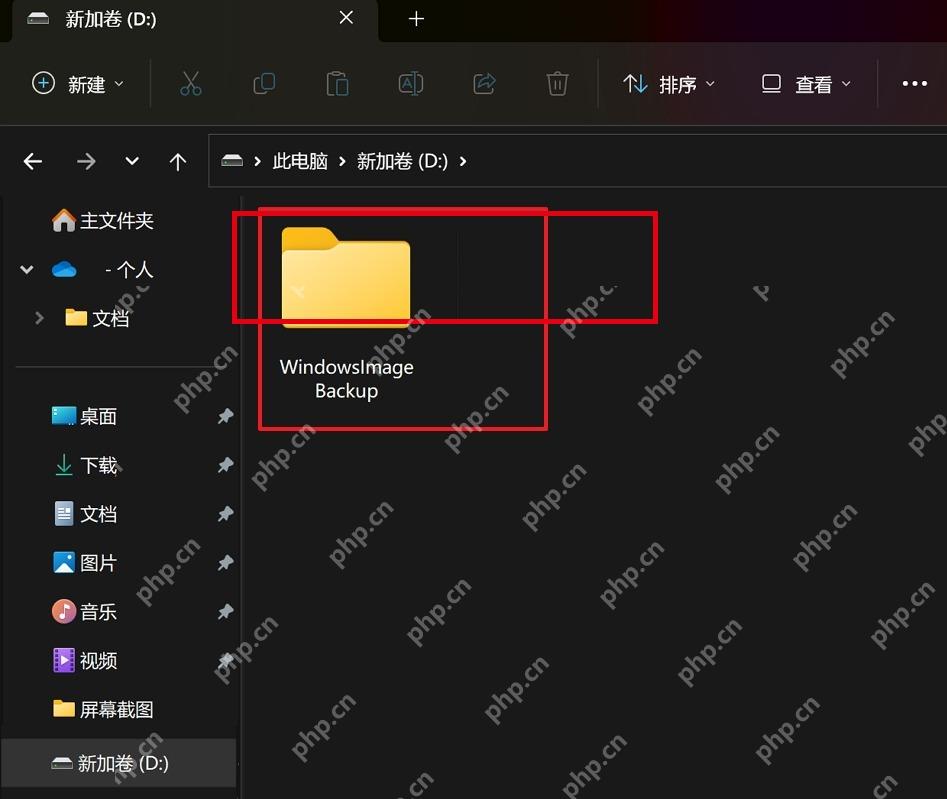Open 视频 (Videos) in quick access
The height and width of the screenshot is (799, 947).
click(85, 661)
